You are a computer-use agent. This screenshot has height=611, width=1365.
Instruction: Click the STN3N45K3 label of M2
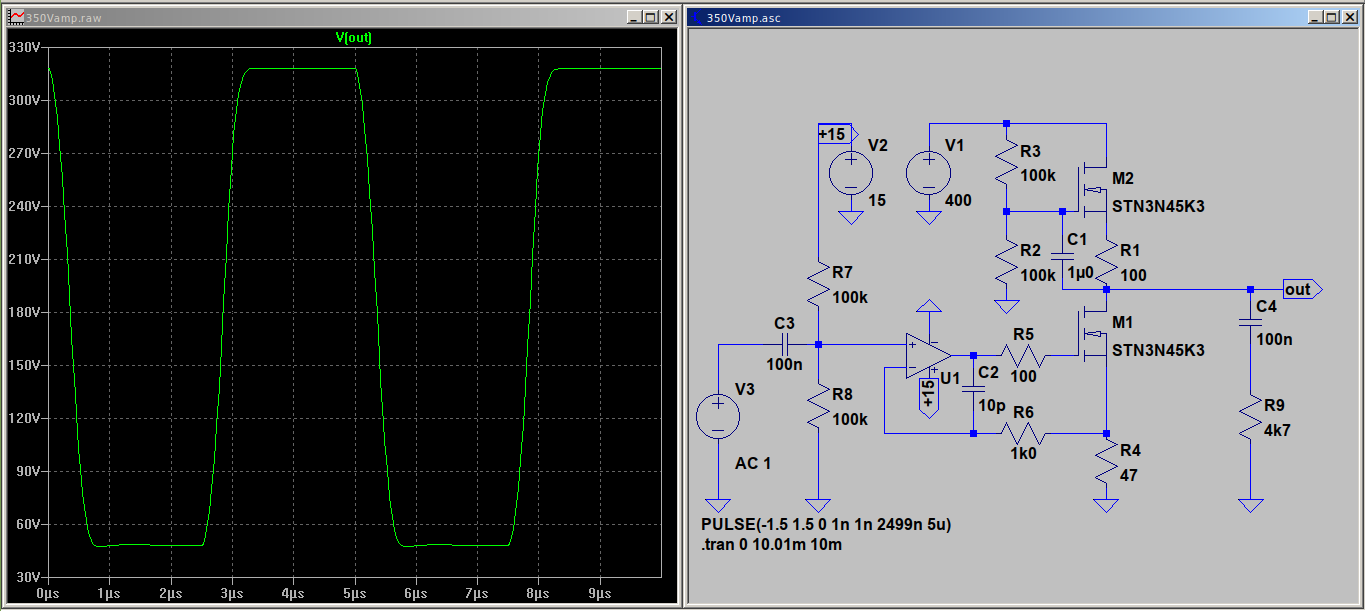coord(1158,207)
